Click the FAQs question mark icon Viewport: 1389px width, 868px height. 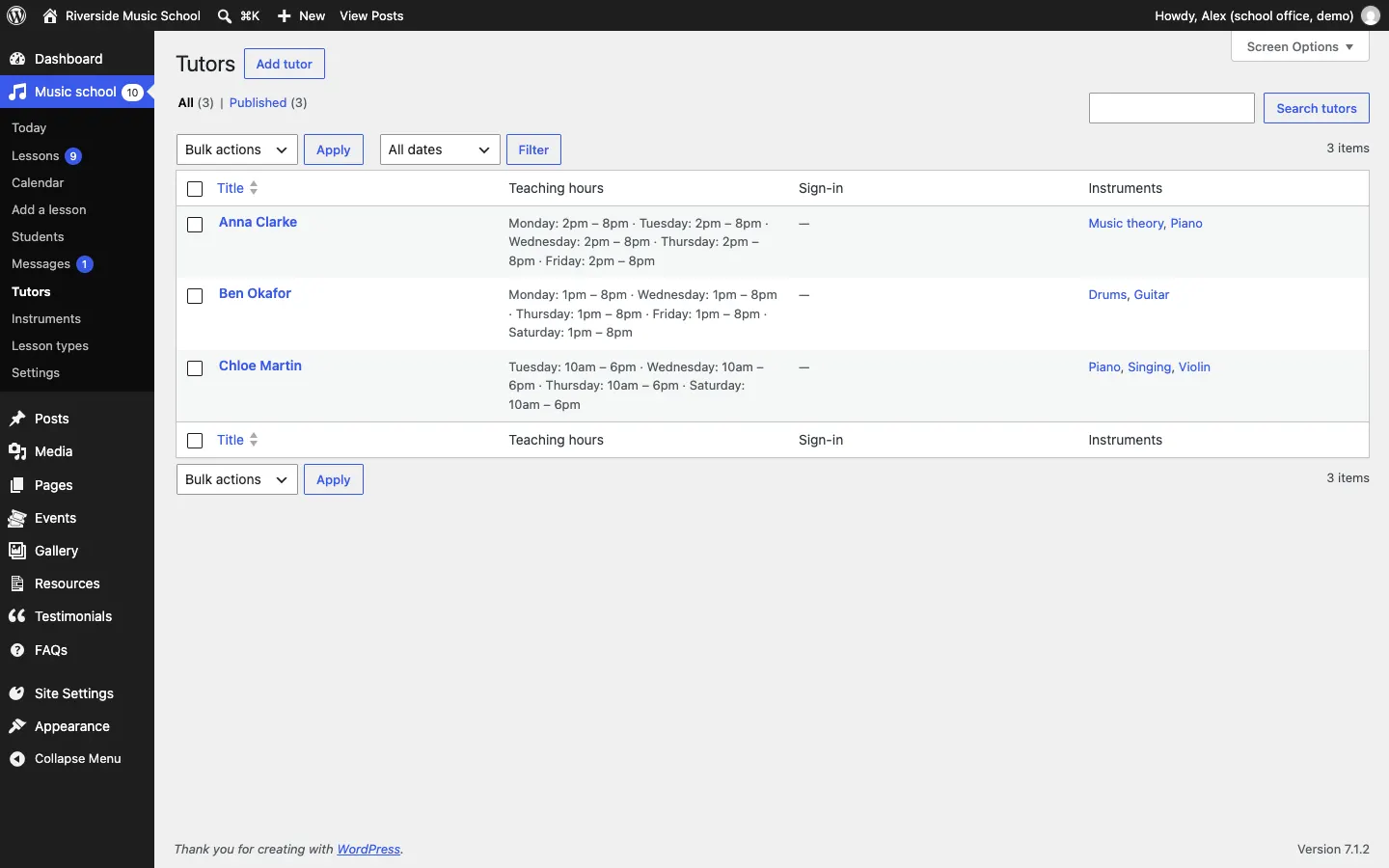click(17, 650)
